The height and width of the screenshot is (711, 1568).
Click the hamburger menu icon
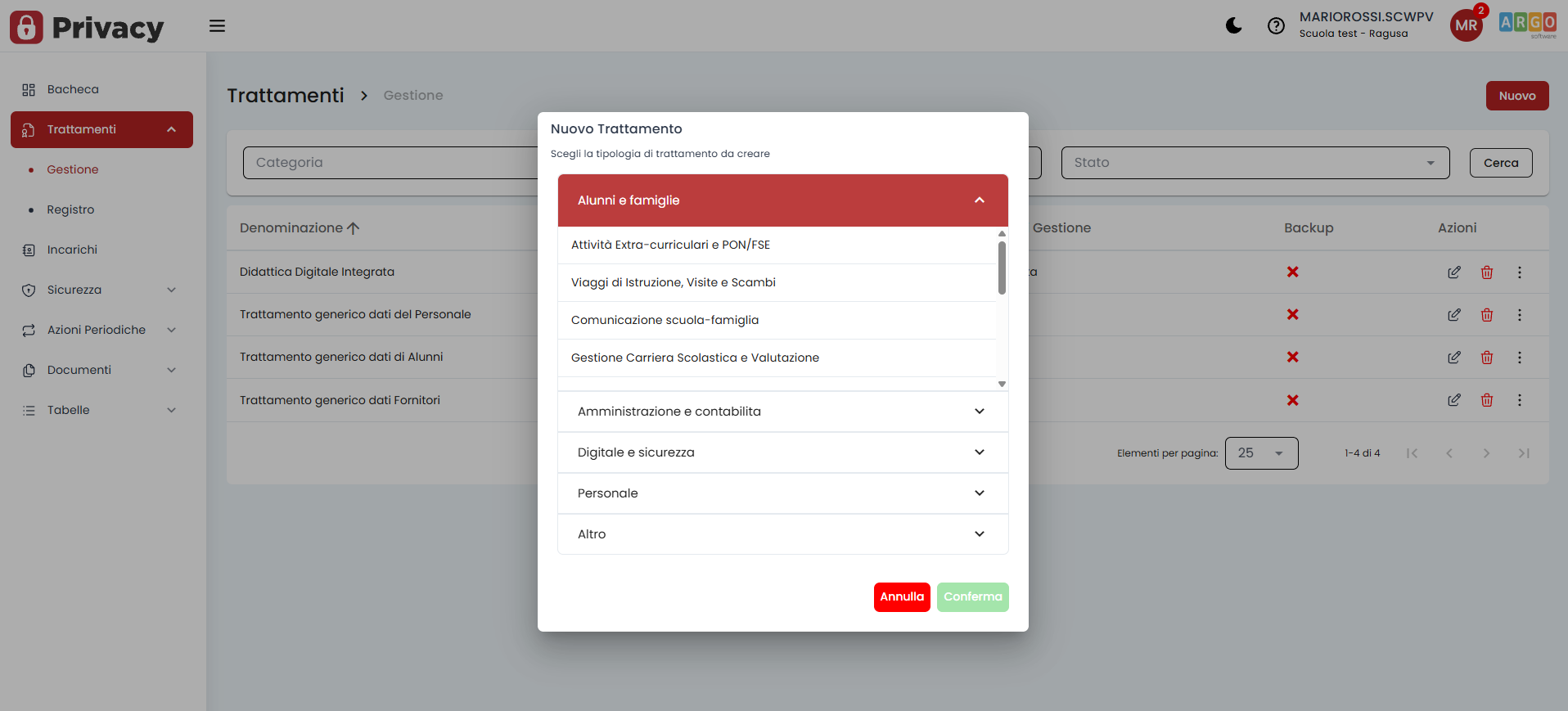(x=217, y=26)
